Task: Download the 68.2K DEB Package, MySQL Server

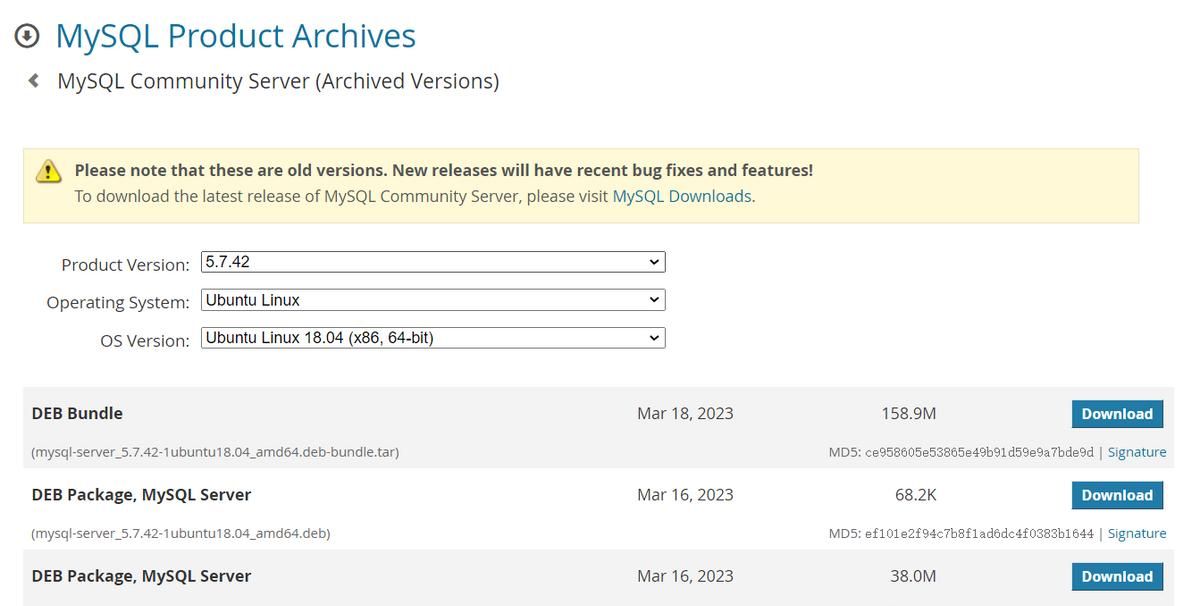Action: pyautogui.click(x=1117, y=495)
